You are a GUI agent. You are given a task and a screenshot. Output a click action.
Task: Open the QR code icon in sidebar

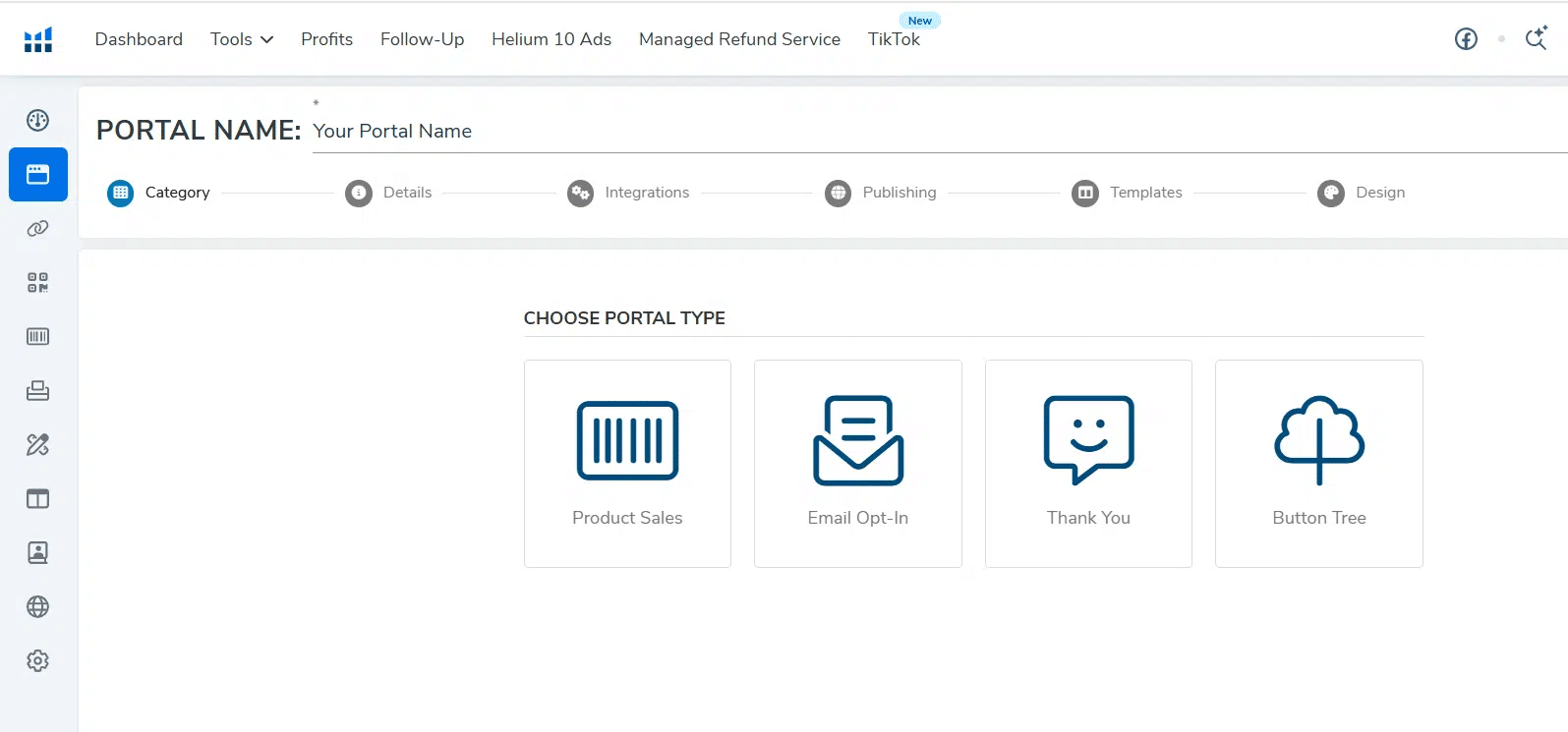[x=38, y=283]
